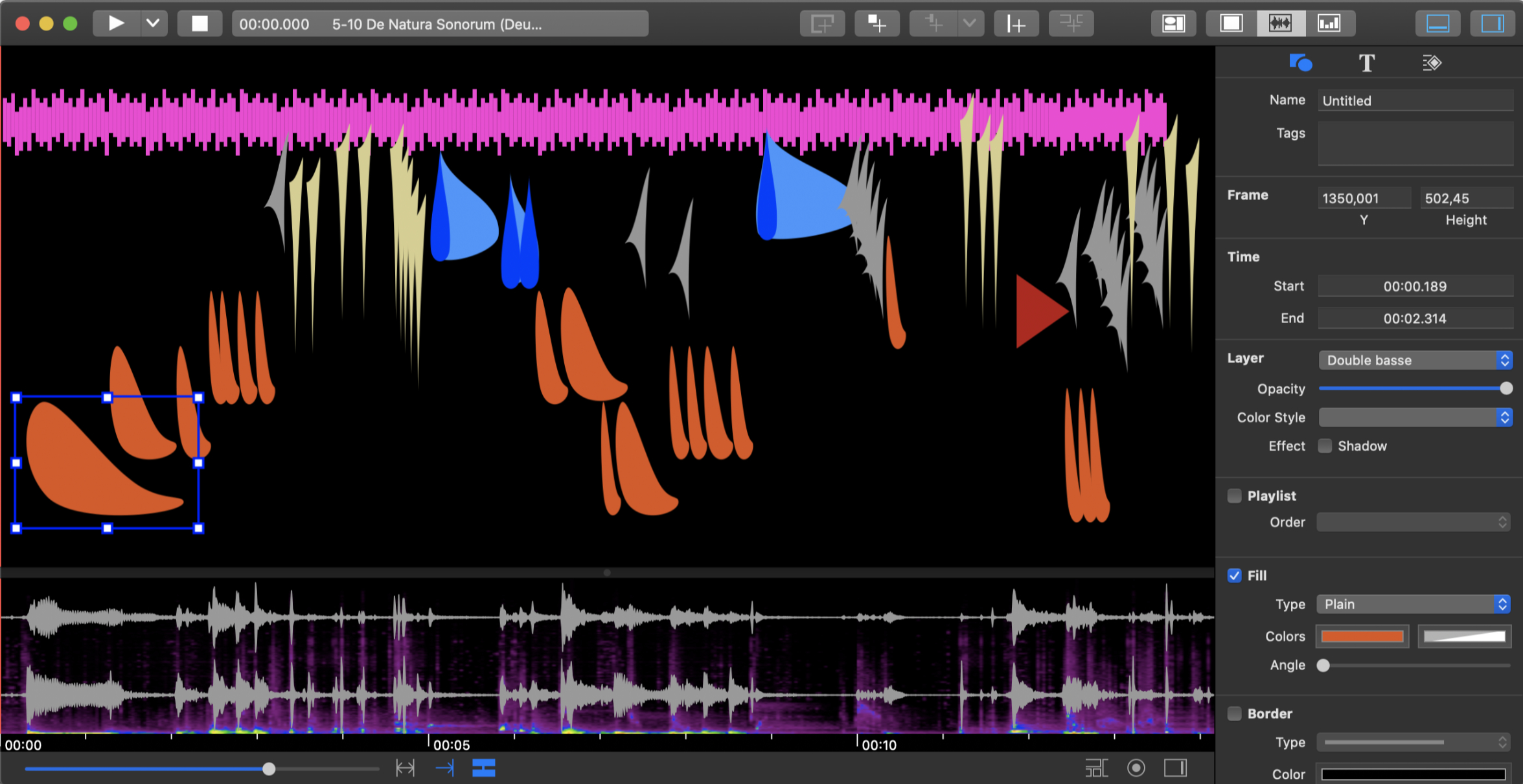Select the plain canvas view mode
The image size is (1523, 784).
pos(1230,23)
